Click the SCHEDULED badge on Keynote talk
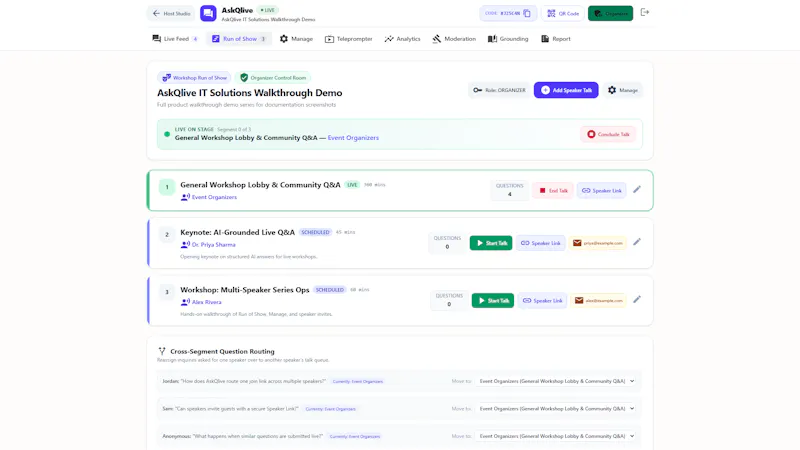 coord(315,232)
